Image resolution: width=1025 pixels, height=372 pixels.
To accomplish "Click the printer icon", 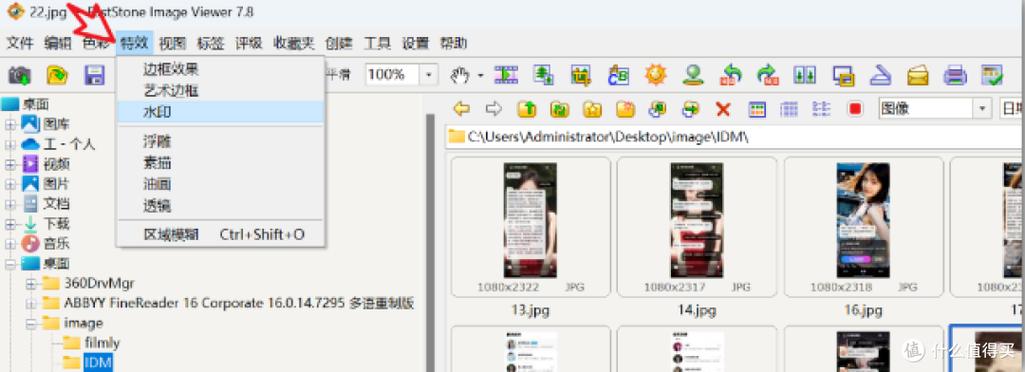I will (x=955, y=75).
